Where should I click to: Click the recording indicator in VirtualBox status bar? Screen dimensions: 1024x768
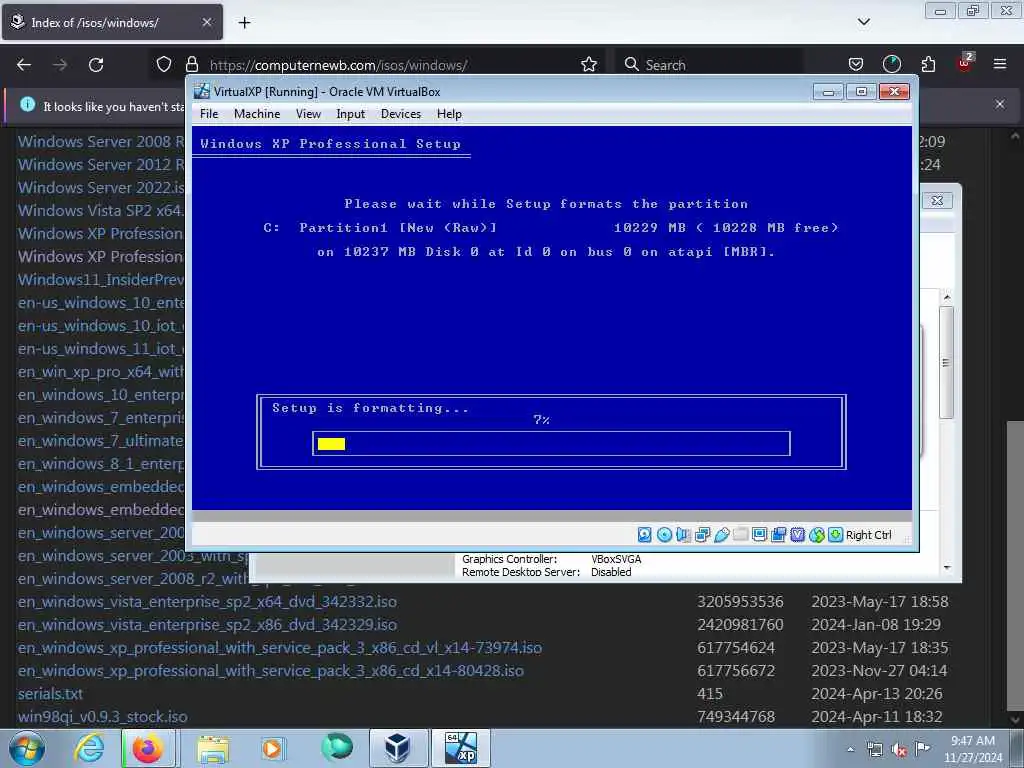tap(778, 535)
